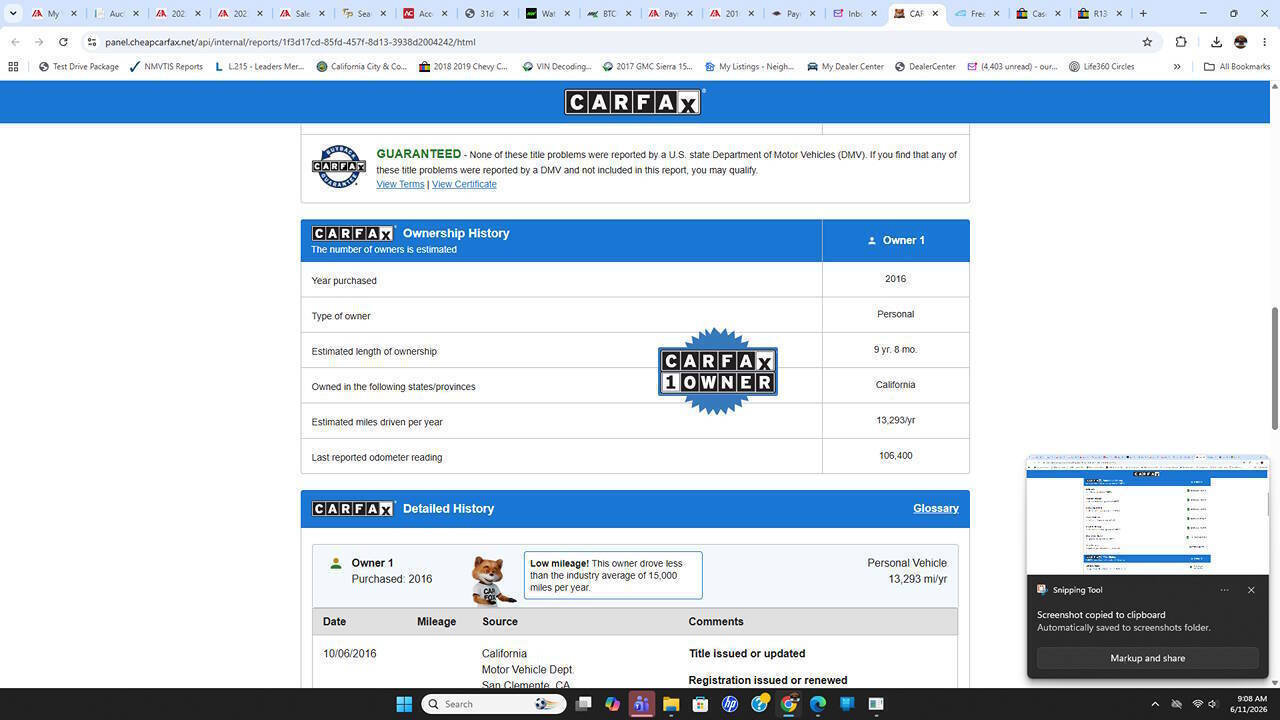Select the 106,400 odometer reading value
1280x720 pixels.
tap(896, 456)
